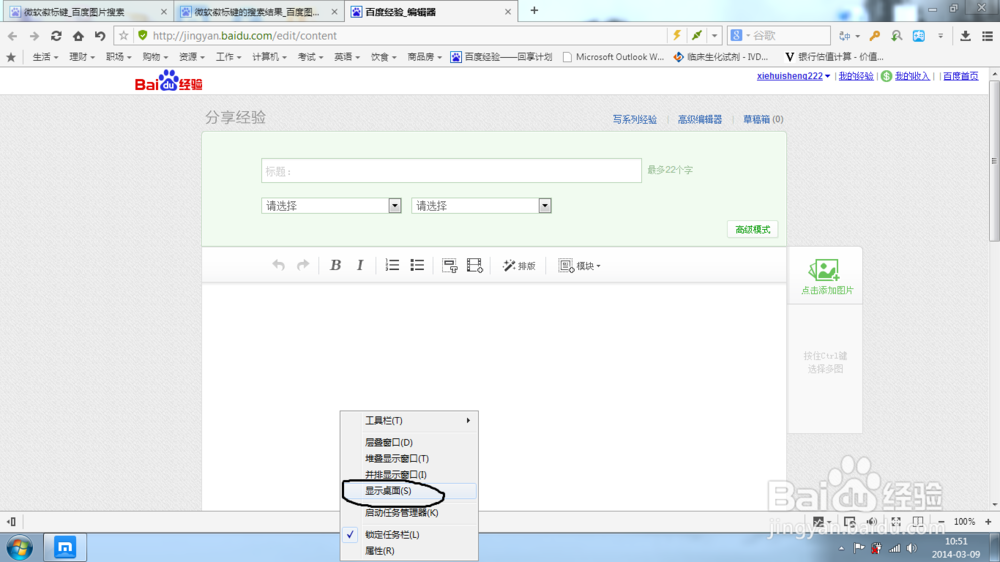Choose 显示桌面(S) from context menu
Screen dimensions: 1000x562
click(x=409, y=491)
